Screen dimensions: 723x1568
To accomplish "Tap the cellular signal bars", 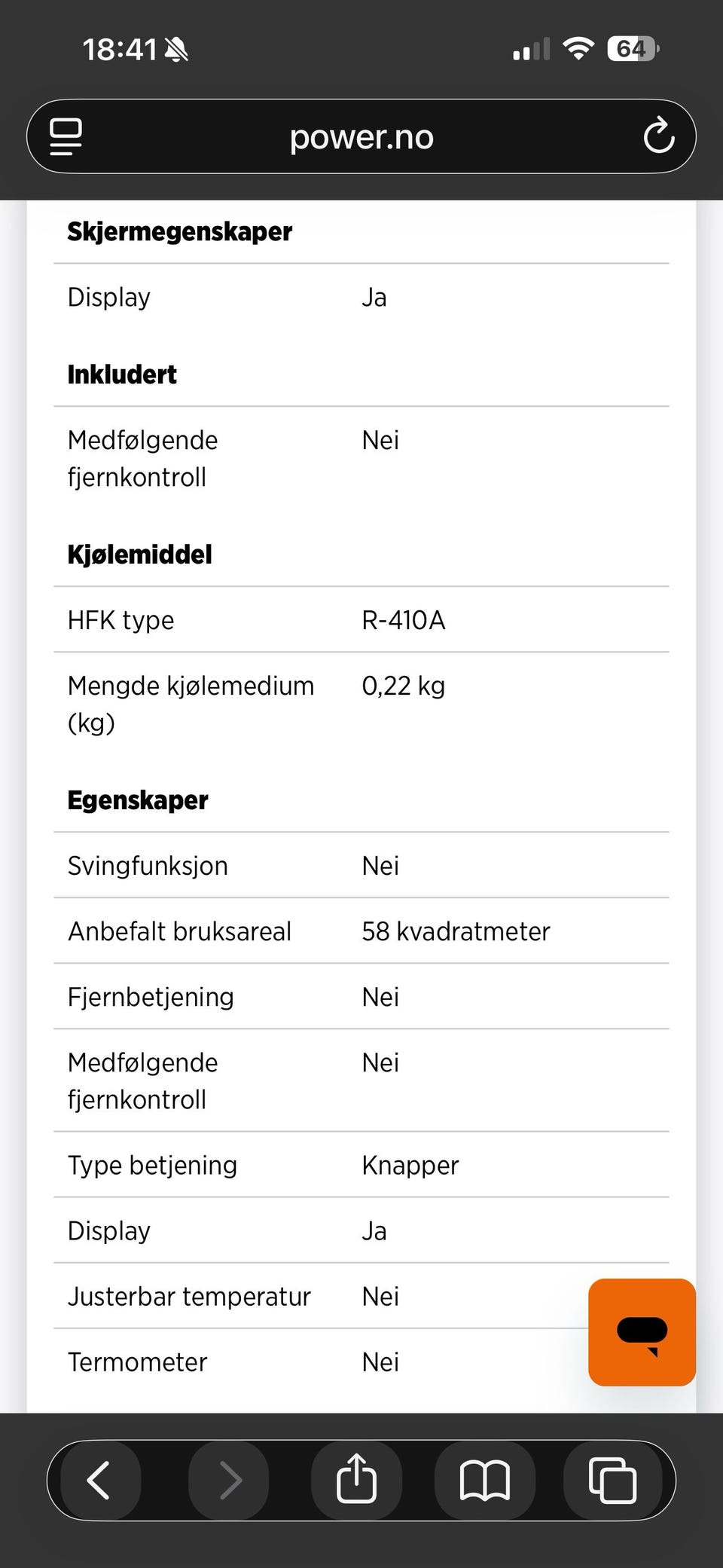I will click(531, 50).
